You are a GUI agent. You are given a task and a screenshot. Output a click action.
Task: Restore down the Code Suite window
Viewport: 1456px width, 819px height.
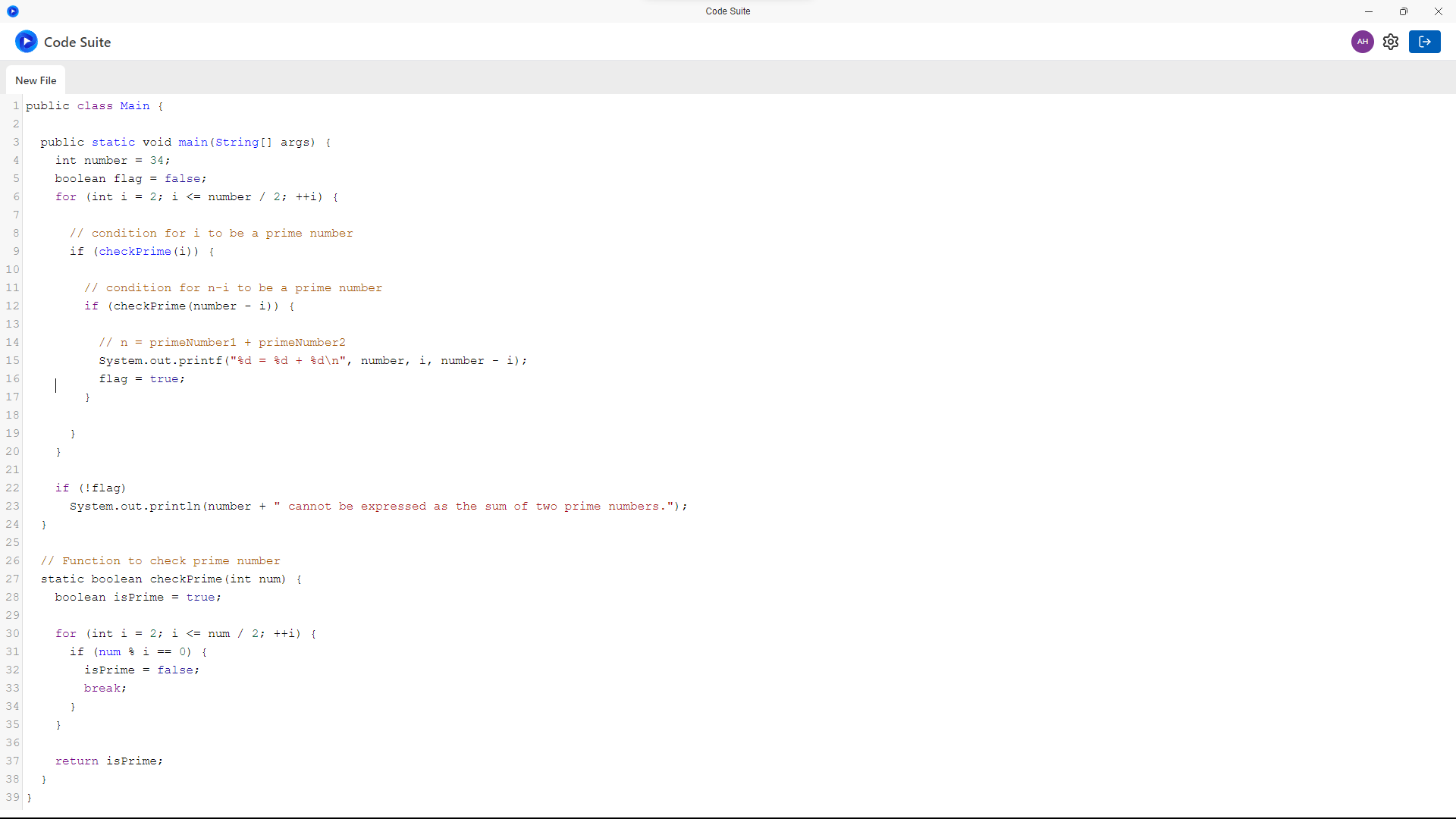(x=1404, y=11)
